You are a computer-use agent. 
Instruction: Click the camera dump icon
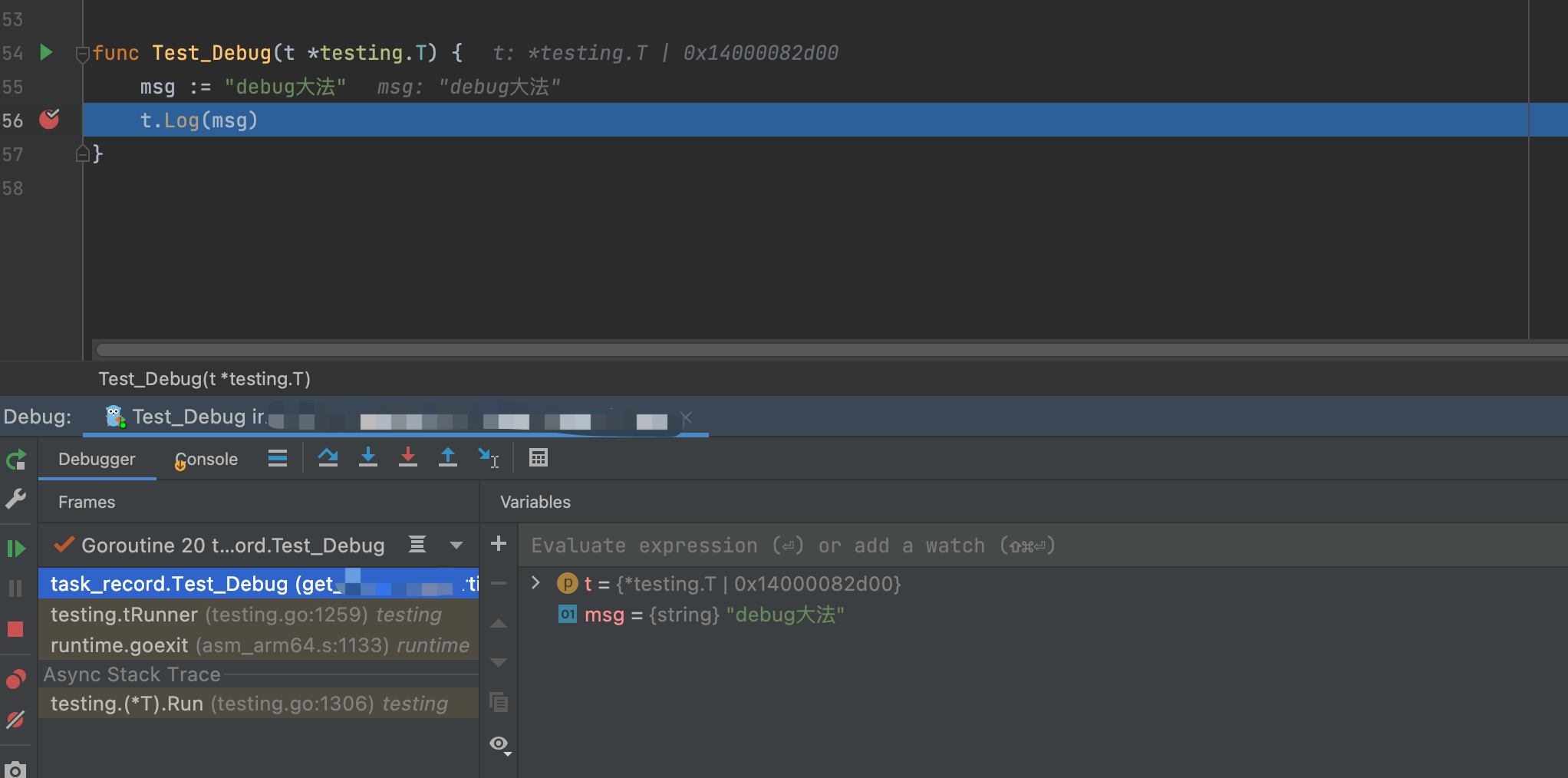click(15, 769)
